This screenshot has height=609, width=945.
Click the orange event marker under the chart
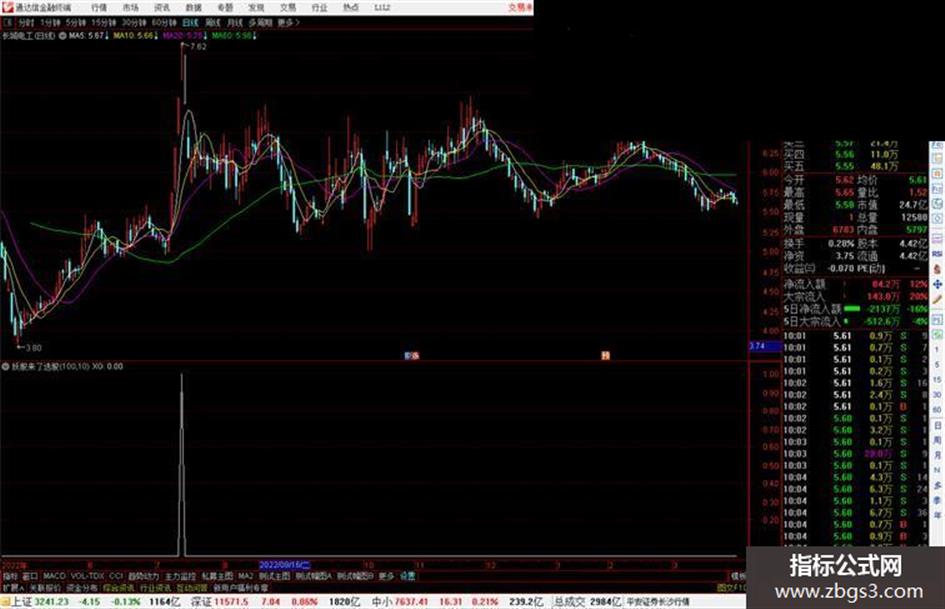coord(606,356)
